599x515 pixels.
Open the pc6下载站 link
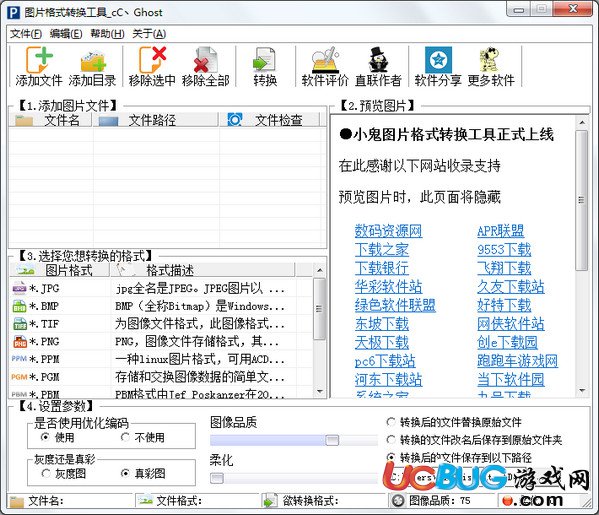(x=385, y=361)
